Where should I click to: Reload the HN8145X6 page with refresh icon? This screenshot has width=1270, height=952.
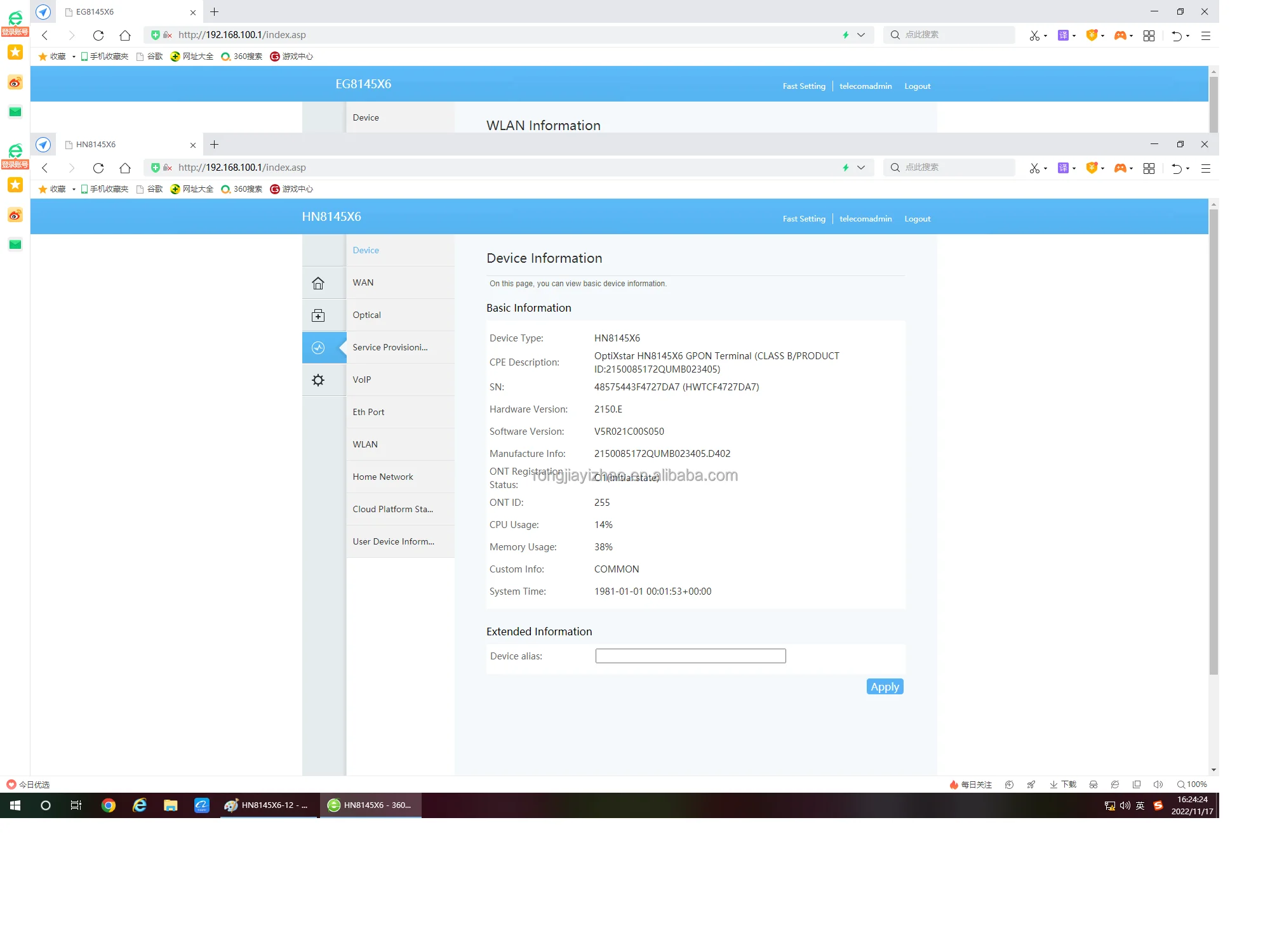[x=98, y=168]
